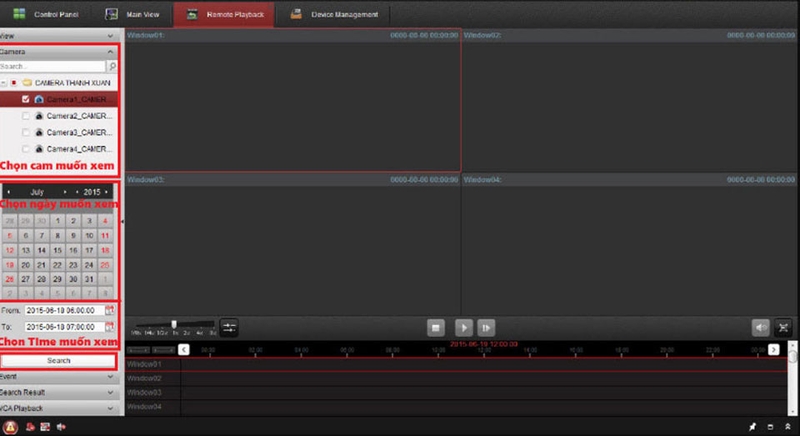This screenshot has width=800, height=436.
Task: Click the pin icon at bottom right
Action: point(751,427)
